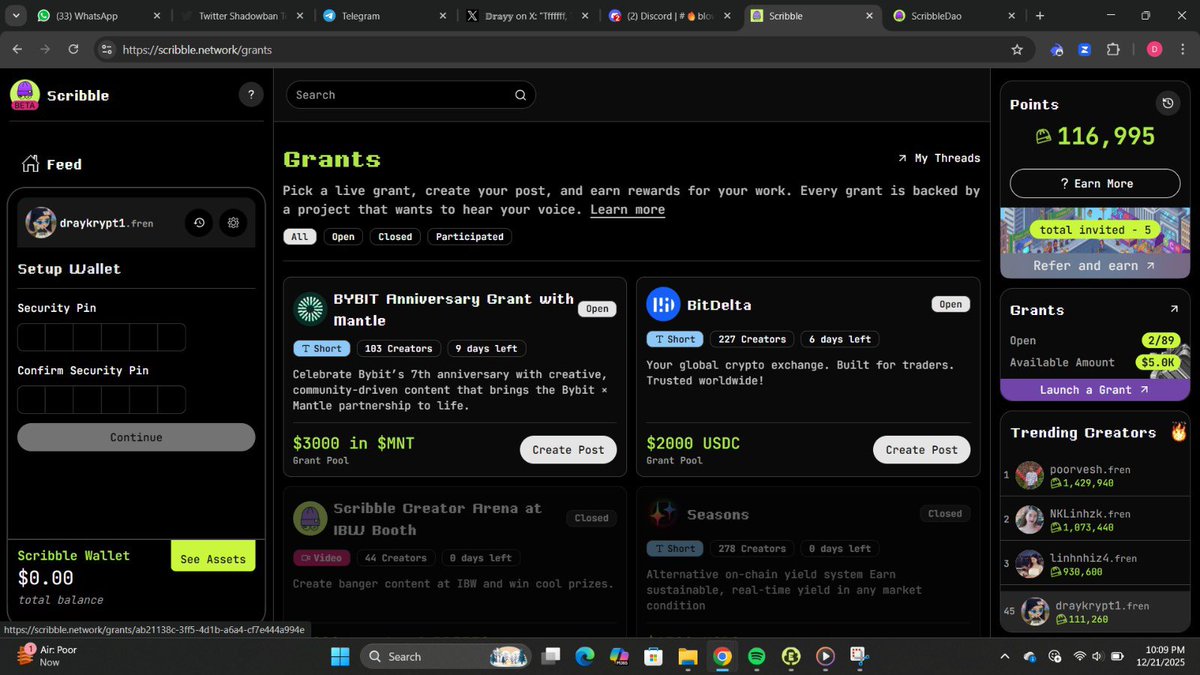Open the browser extensions puzzle icon
Screen dimensions: 1200x675
(x=1113, y=49)
